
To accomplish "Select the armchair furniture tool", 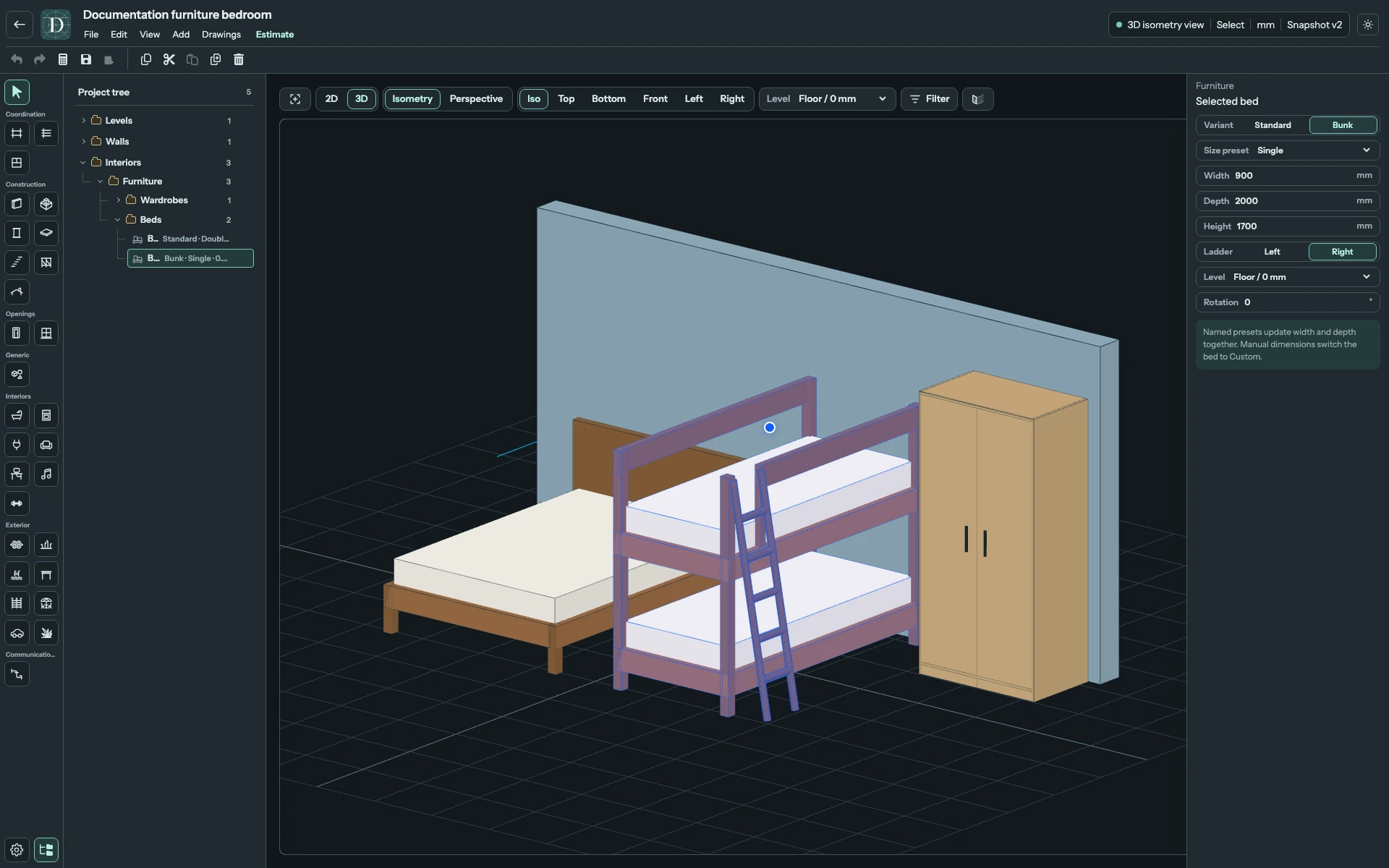I will pyautogui.click(x=46, y=445).
